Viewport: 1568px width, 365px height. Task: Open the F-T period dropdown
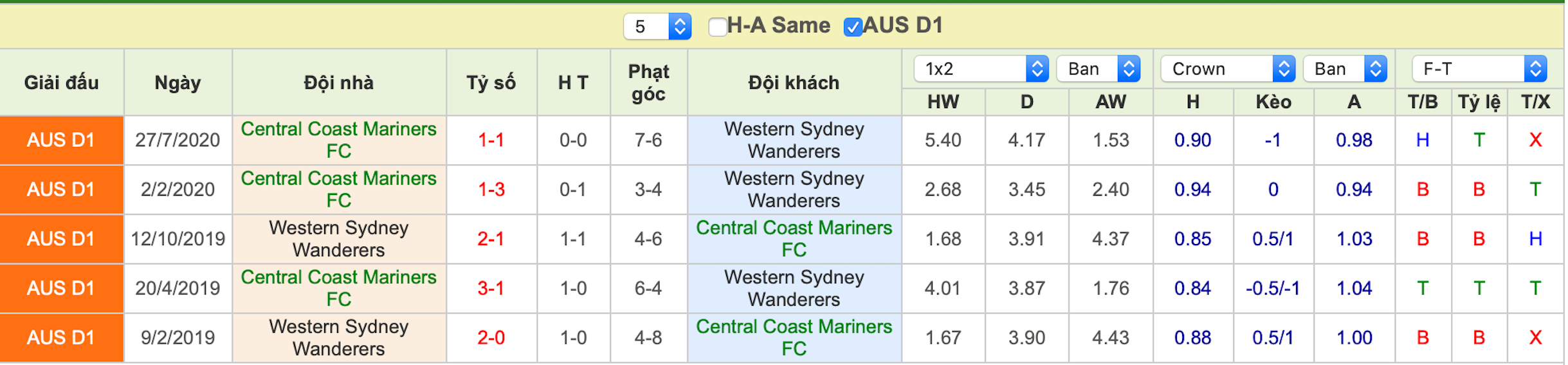pyautogui.click(x=1479, y=69)
